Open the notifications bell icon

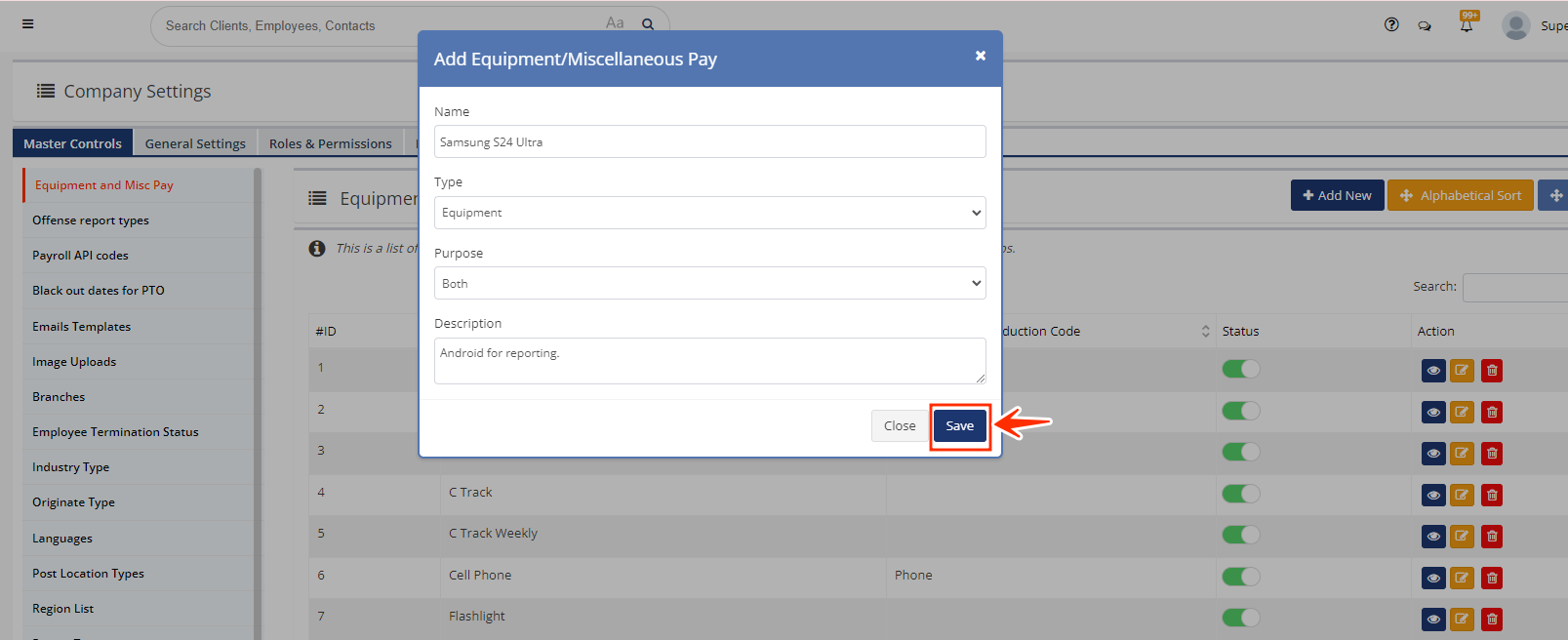point(1466,26)
